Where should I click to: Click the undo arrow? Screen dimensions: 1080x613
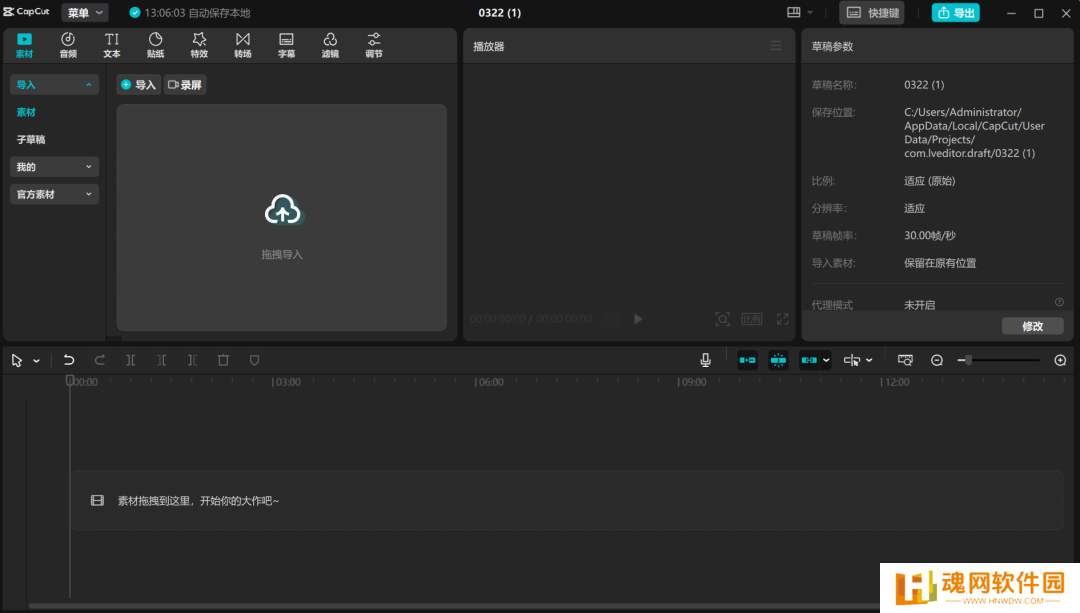[69, 360]
